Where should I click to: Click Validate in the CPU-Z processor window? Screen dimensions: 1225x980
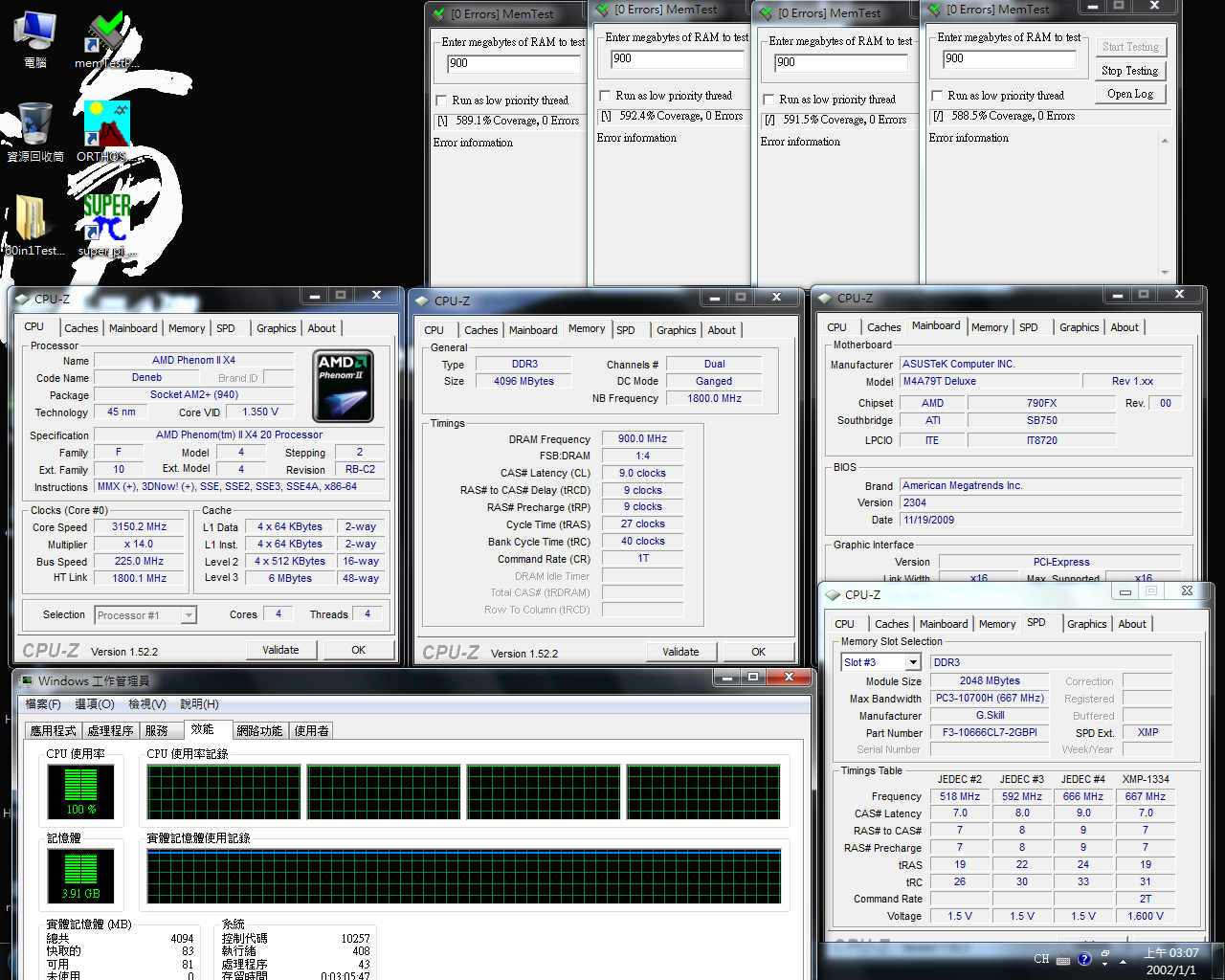click(280, 650)
